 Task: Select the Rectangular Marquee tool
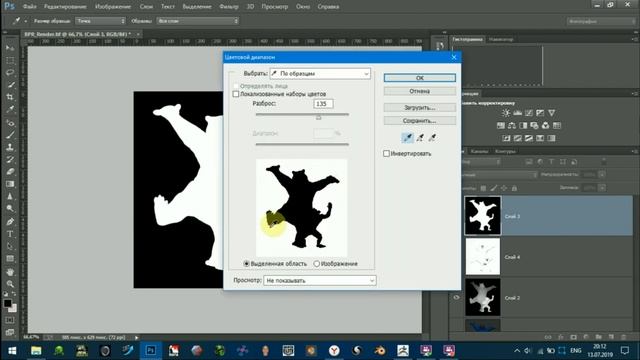pyautogui.click(x=10, y=60)
